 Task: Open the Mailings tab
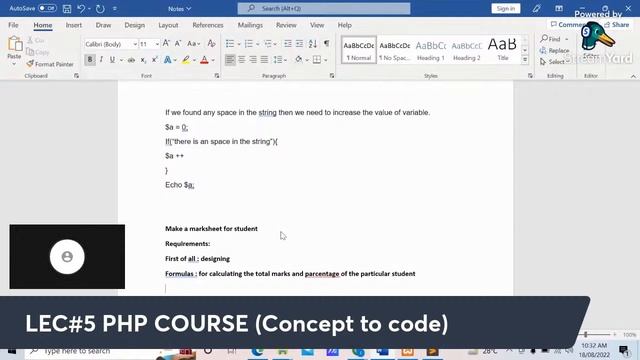click(x=250, y=25)
